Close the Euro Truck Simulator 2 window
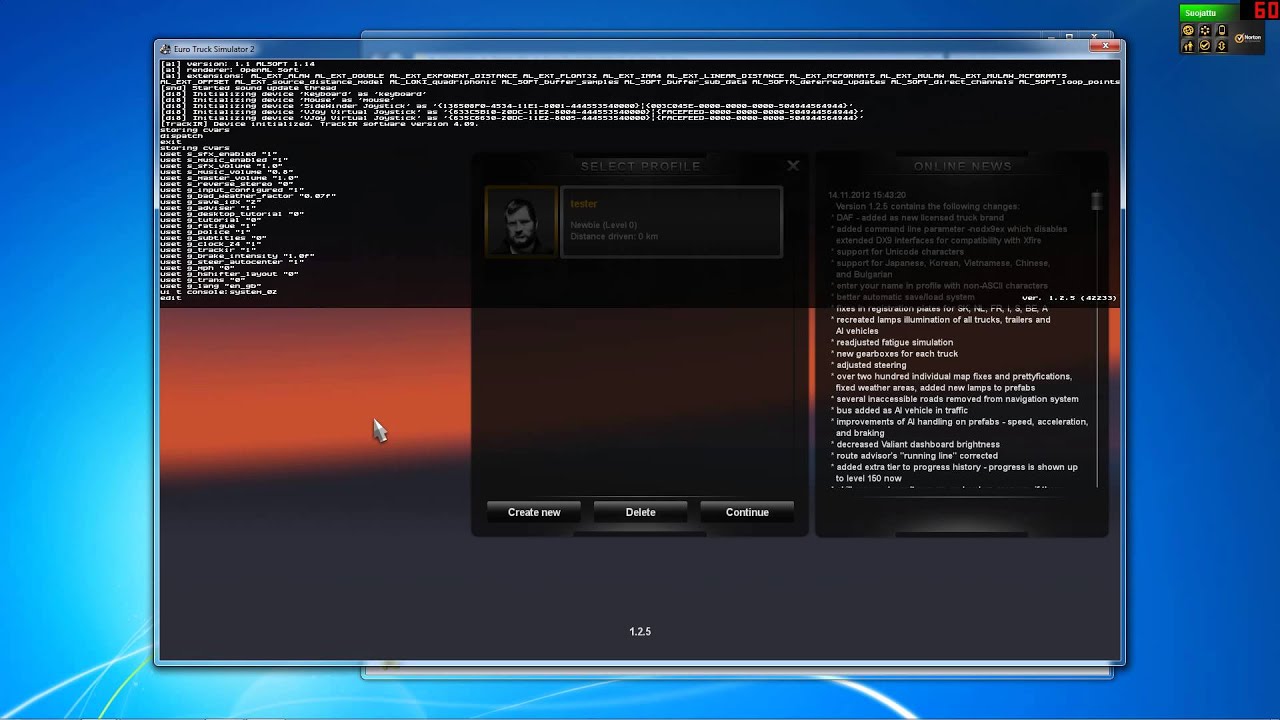1280x720 pixels. [1105, 46]
